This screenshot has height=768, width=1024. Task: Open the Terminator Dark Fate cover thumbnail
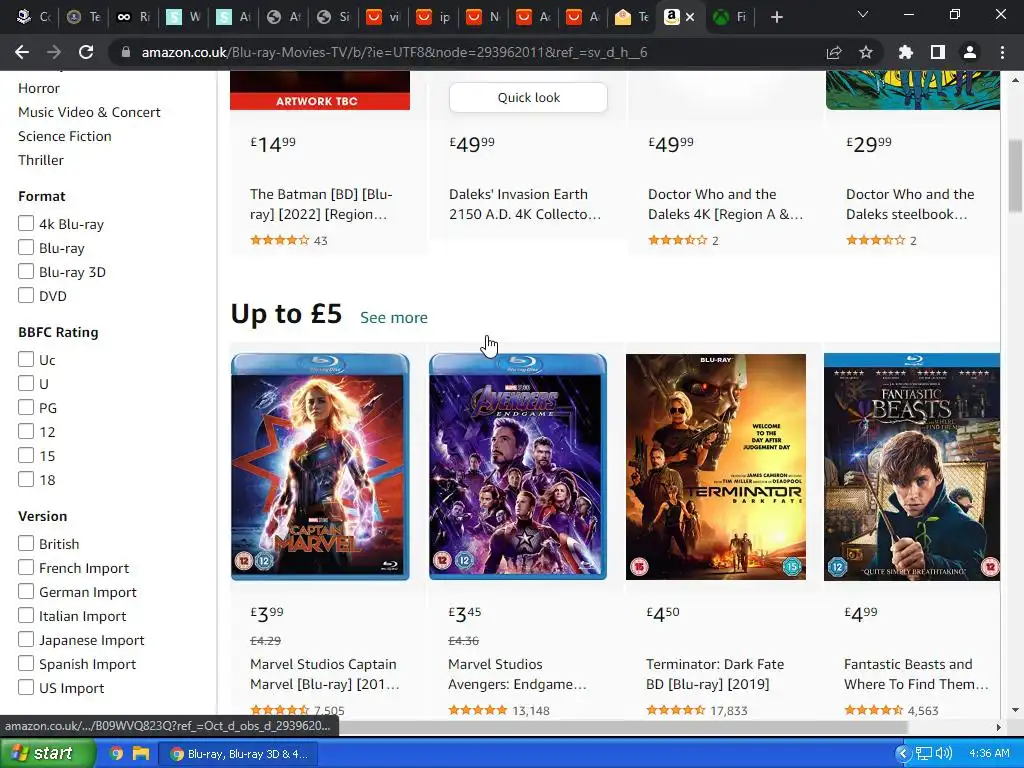716,466
